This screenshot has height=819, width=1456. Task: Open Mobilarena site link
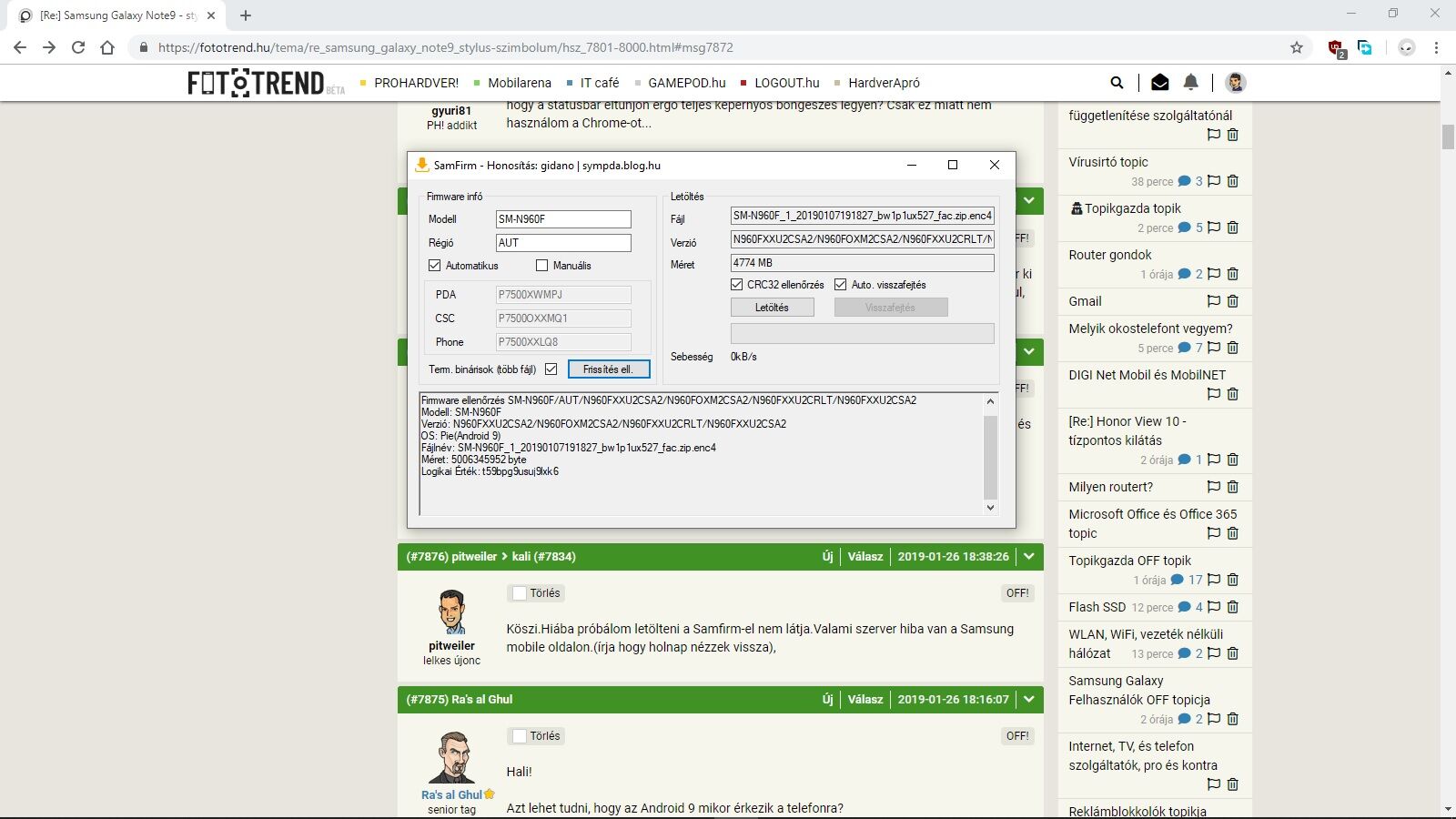(520, 83)
